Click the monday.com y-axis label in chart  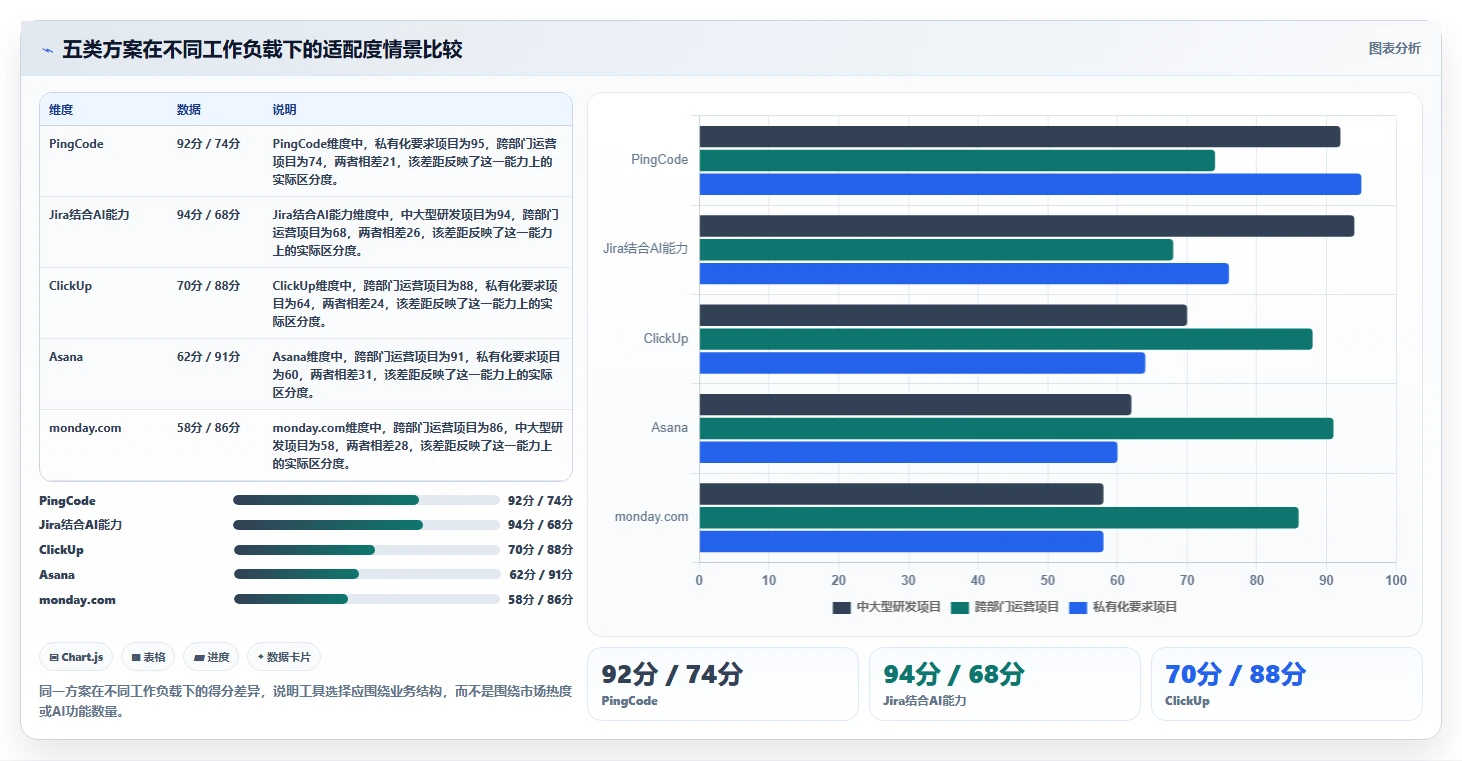(652, 517)
